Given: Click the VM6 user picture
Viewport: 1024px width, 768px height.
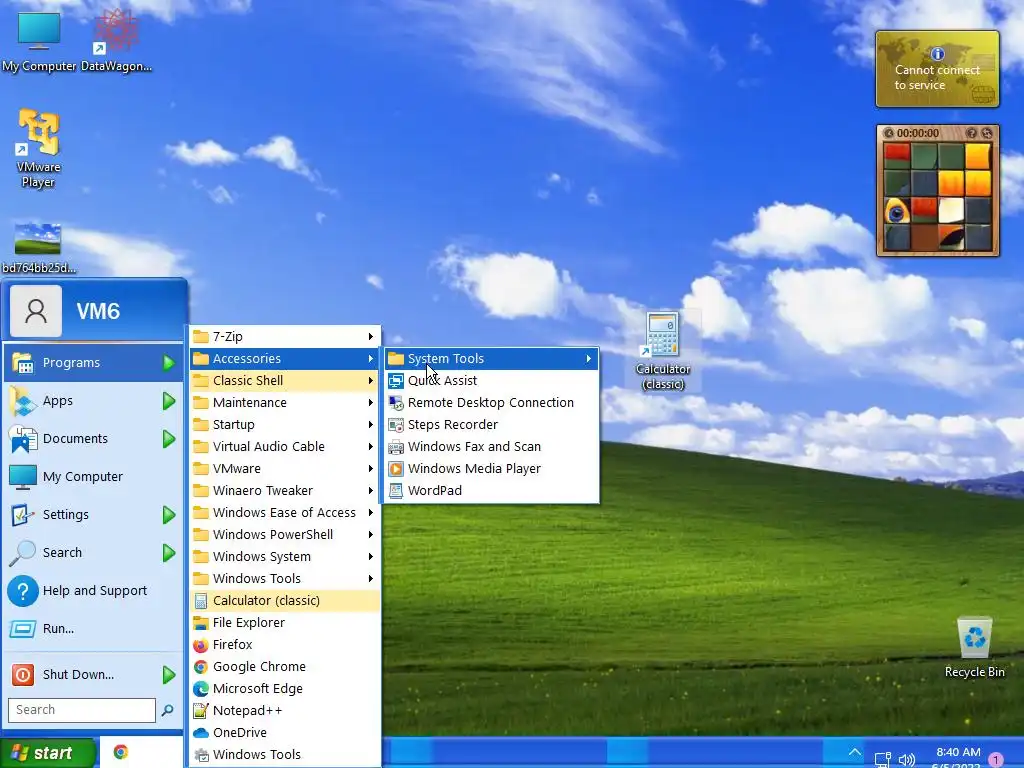Looking at the screenshot, I should coord(36,311).
